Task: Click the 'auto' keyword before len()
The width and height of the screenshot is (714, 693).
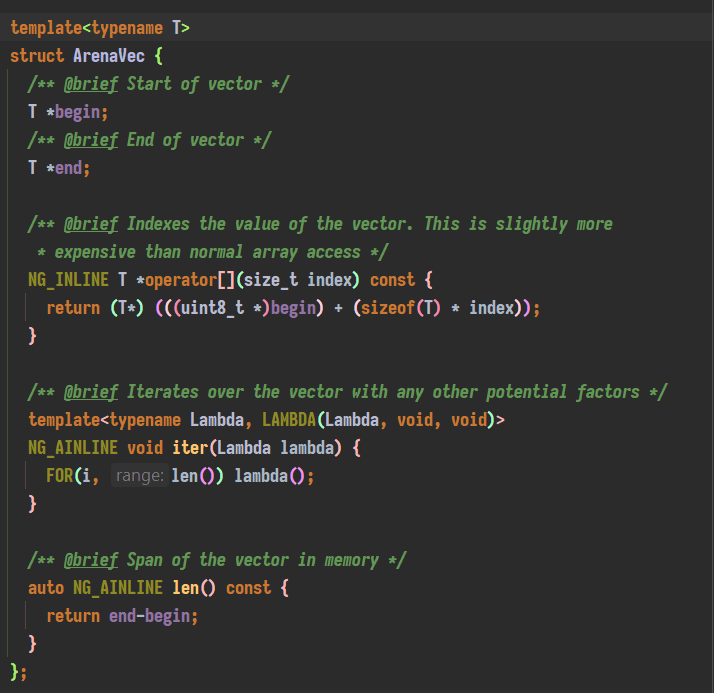Action: click(x=46, y=588)
